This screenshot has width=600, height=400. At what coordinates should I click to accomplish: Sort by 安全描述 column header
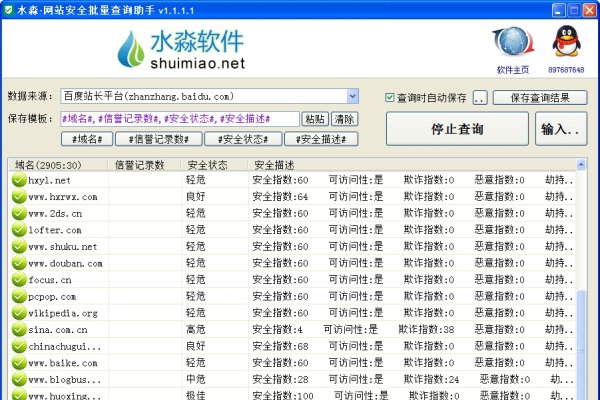(x=411, y=165)
